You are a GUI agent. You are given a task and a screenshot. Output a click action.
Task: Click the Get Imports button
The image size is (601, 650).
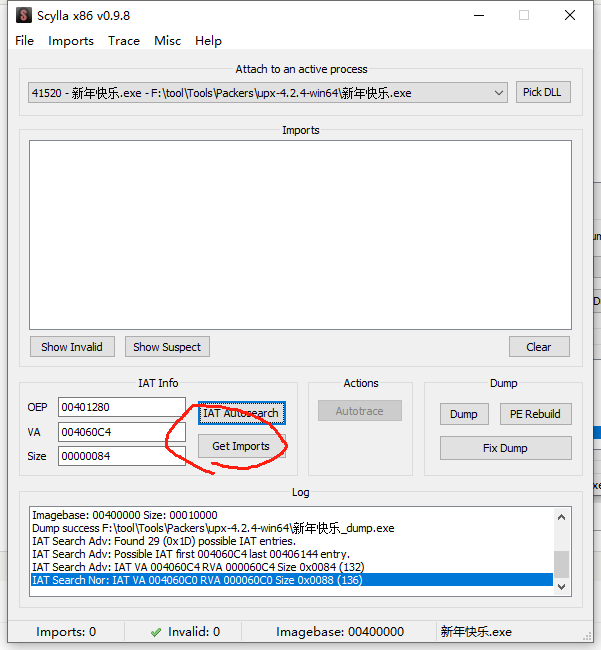[242, 446]
